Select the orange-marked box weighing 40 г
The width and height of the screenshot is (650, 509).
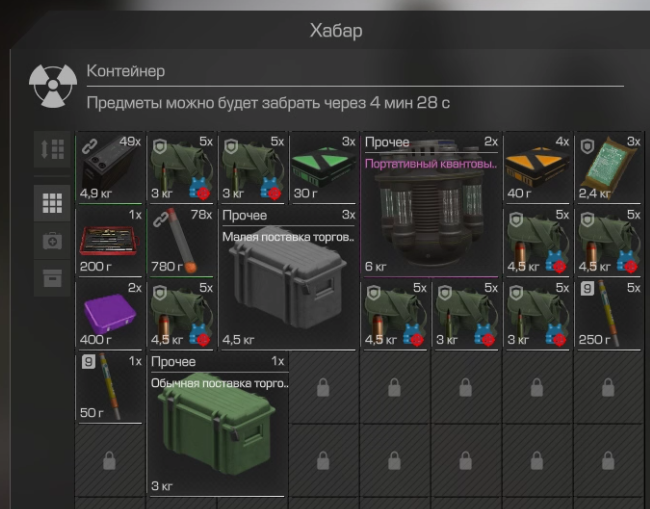(538, 168)
